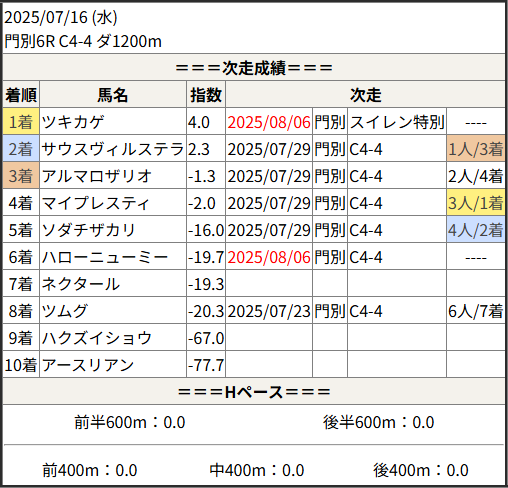Click orange 1人/3着 result cell
The height and width of the screenshot is (488, 508).
476,149
